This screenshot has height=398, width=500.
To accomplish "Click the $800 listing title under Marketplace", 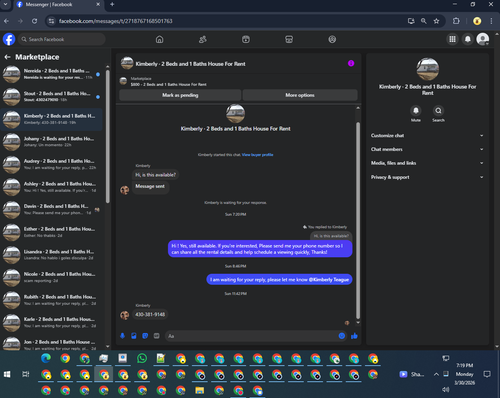I will pyautogui.click(x=168, y=85).
